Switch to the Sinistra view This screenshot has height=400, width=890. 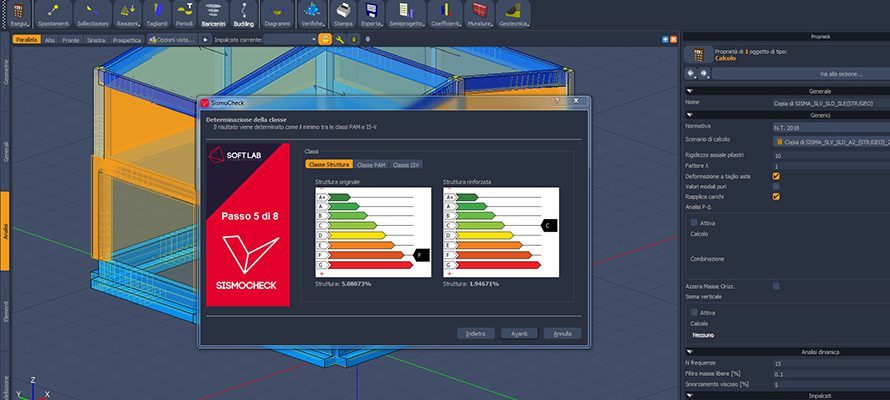[x=96, y=40]
